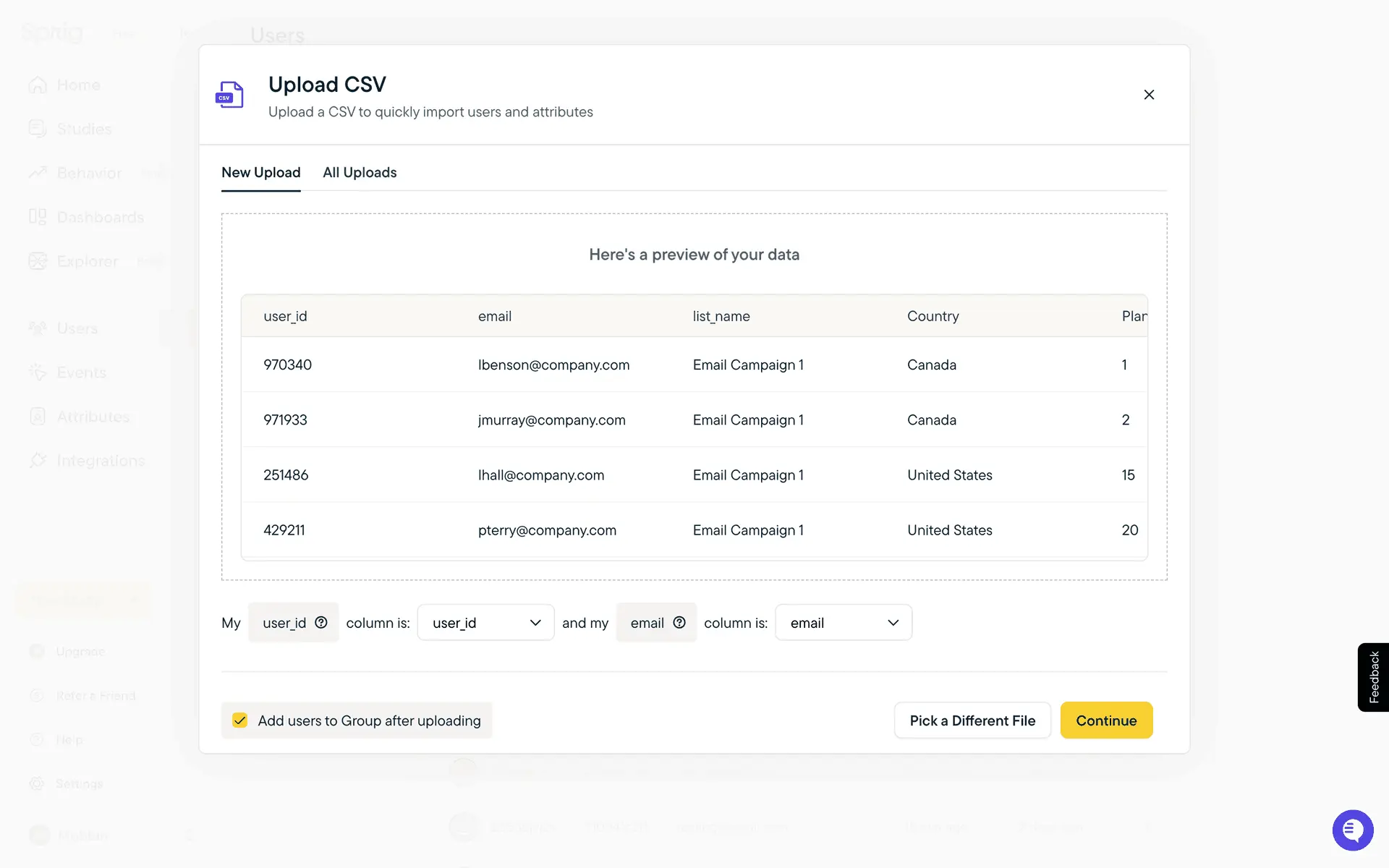
Task: Open the user_id column dropdown
Action: [485, 623]
